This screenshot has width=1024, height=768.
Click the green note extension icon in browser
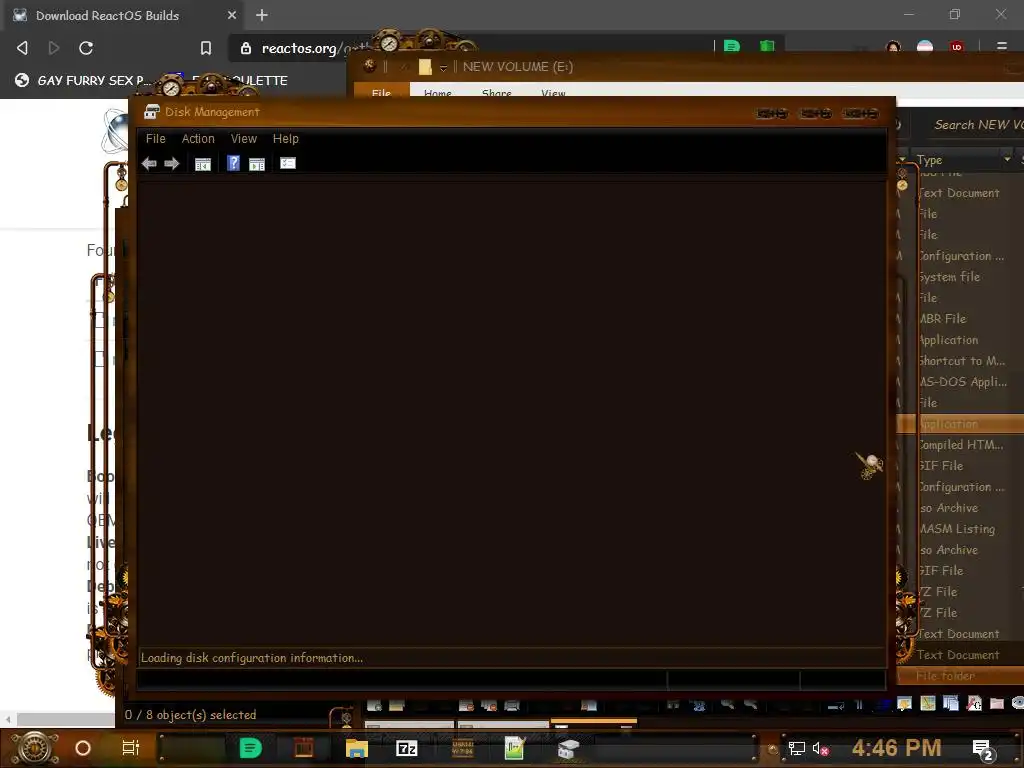(731, 46)
